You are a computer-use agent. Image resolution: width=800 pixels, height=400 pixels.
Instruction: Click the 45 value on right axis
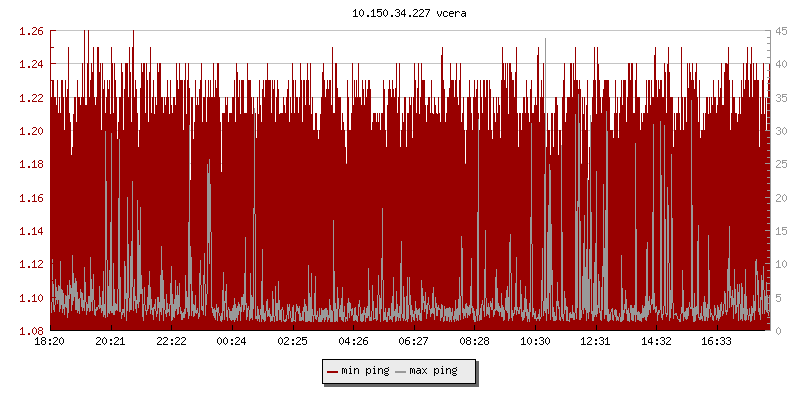tap(780, 31)
